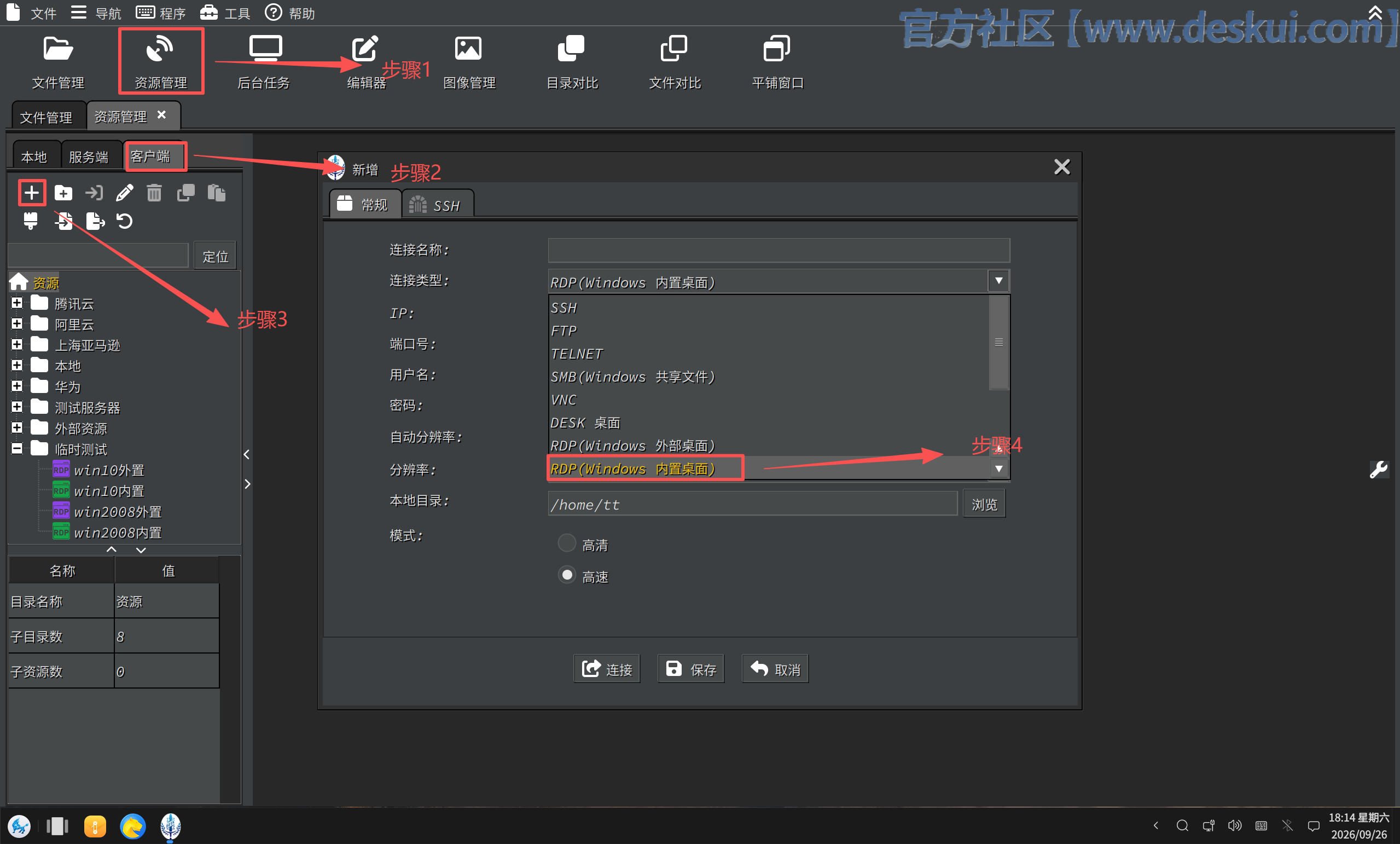Click the taskbar search icon
This screenshot has height=844, width=1400.
tap(1182, 825)
